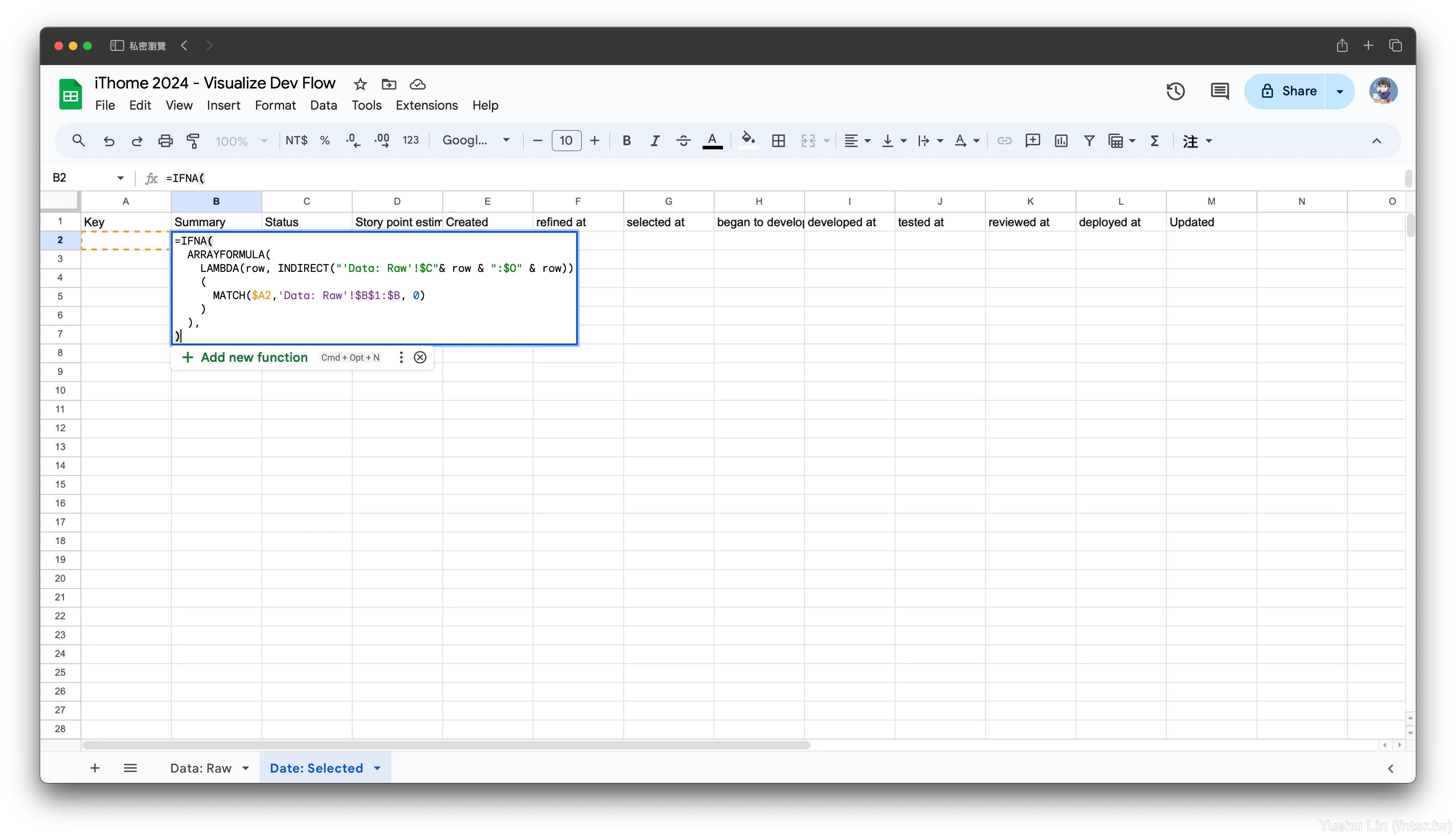Redo the last action

[x=136, y=141]
